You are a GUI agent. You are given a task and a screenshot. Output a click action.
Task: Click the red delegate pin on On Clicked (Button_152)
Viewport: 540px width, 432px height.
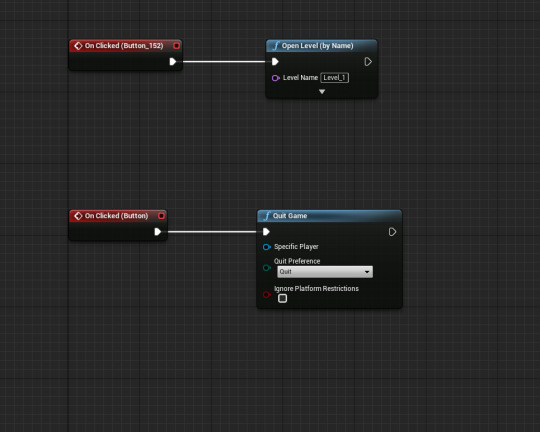pos(176,46)
